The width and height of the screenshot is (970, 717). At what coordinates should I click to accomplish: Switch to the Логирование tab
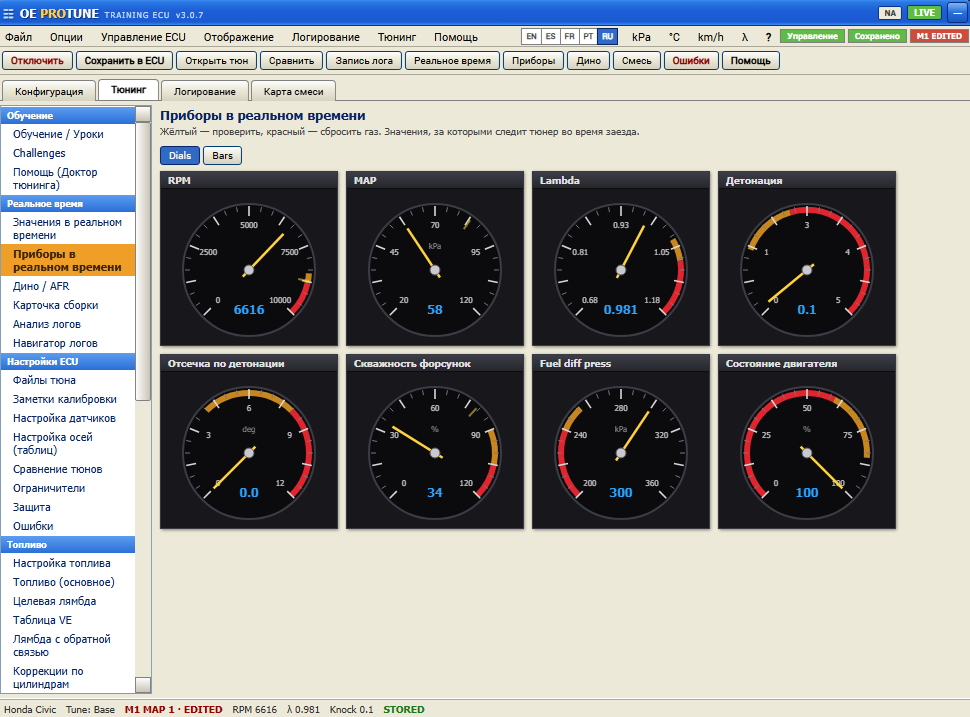point(205,91)
